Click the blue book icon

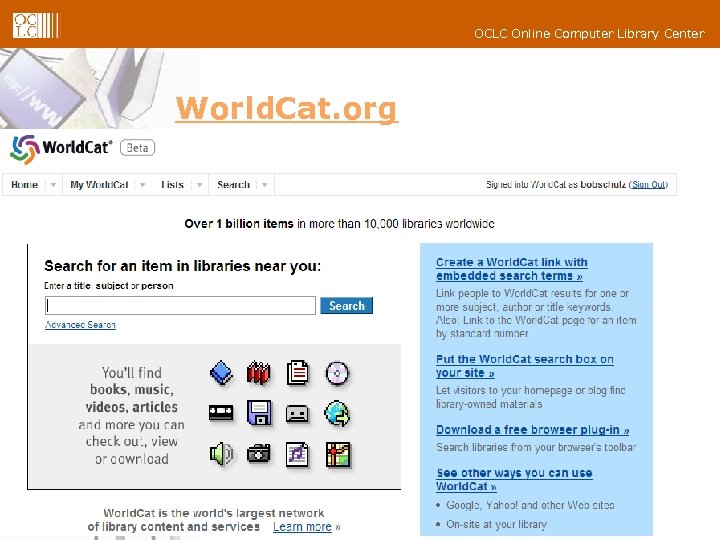click(221, 372)
